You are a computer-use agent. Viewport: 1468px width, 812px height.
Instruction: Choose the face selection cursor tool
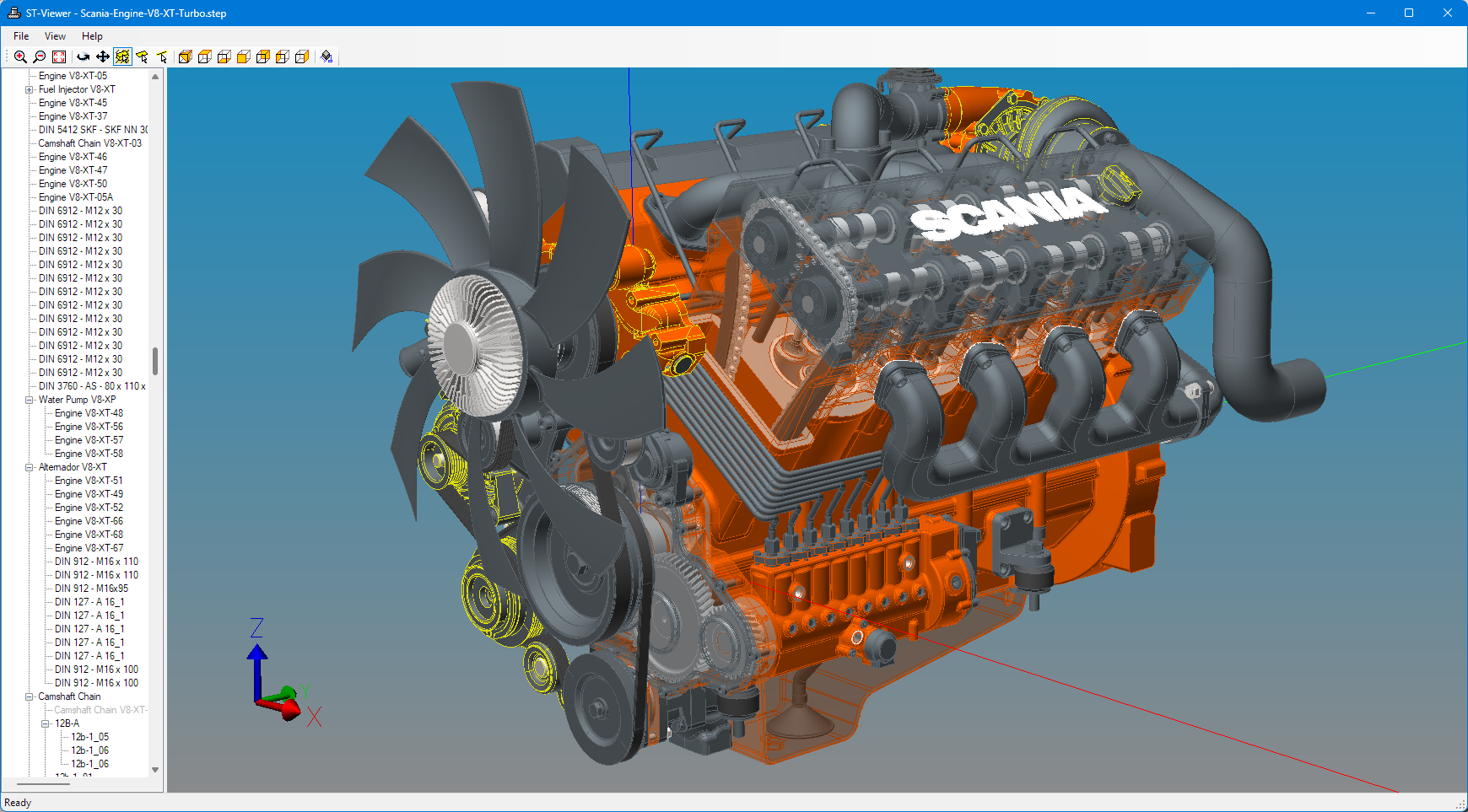(x=142, y=56)
